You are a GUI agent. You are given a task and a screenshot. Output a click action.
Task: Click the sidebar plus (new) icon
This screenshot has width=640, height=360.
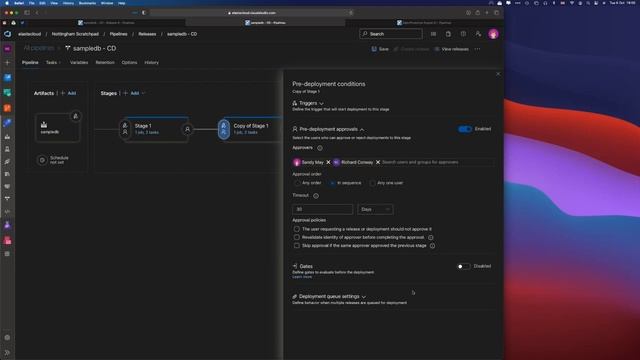click(x=7, y=63)
